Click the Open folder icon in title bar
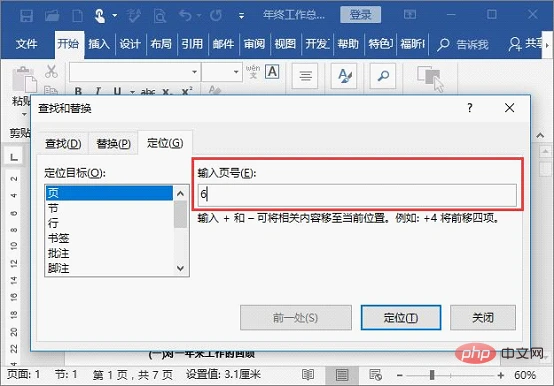554x386 pixels. (x=52, y=16)
